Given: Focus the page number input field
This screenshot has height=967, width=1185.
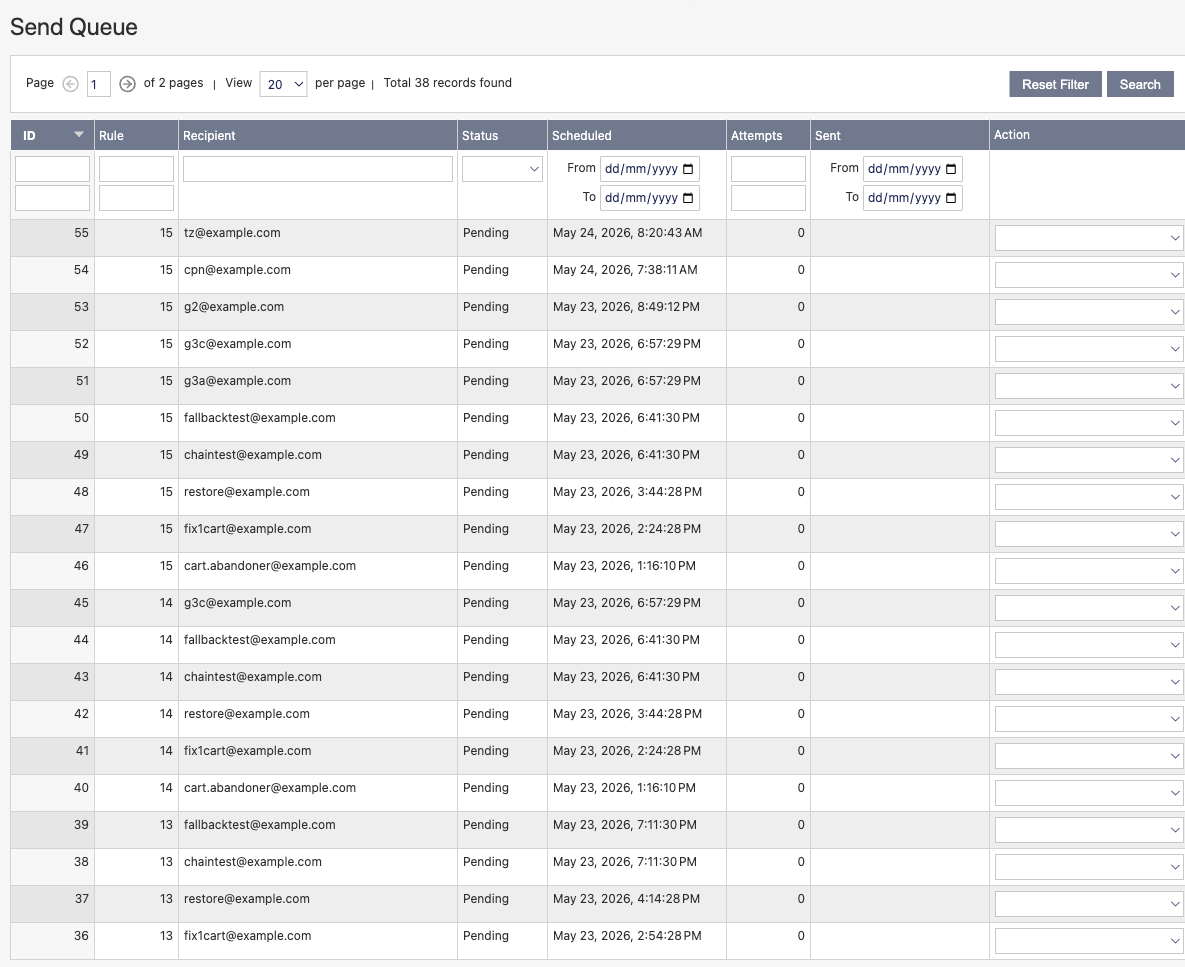Looking at the screenshot, I should coord(99,84).
